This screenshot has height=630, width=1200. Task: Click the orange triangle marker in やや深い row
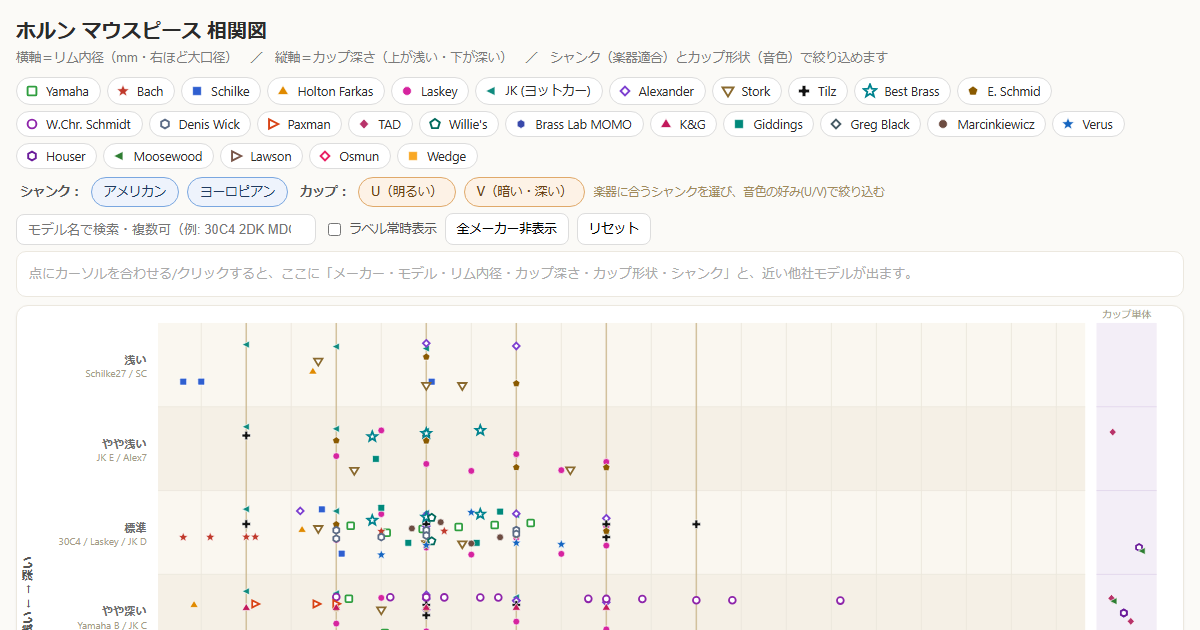(193, 604)
